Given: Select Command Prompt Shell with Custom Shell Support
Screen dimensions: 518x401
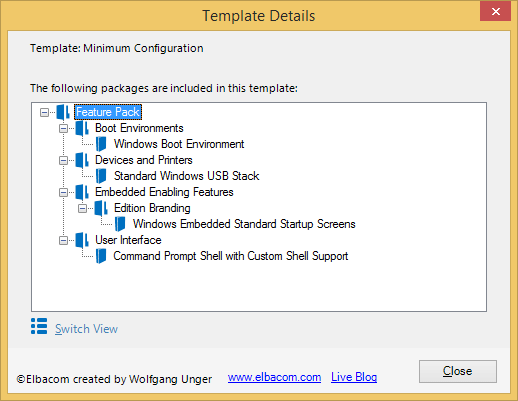Looking at the screenshot, I should [x=231, y=256].
